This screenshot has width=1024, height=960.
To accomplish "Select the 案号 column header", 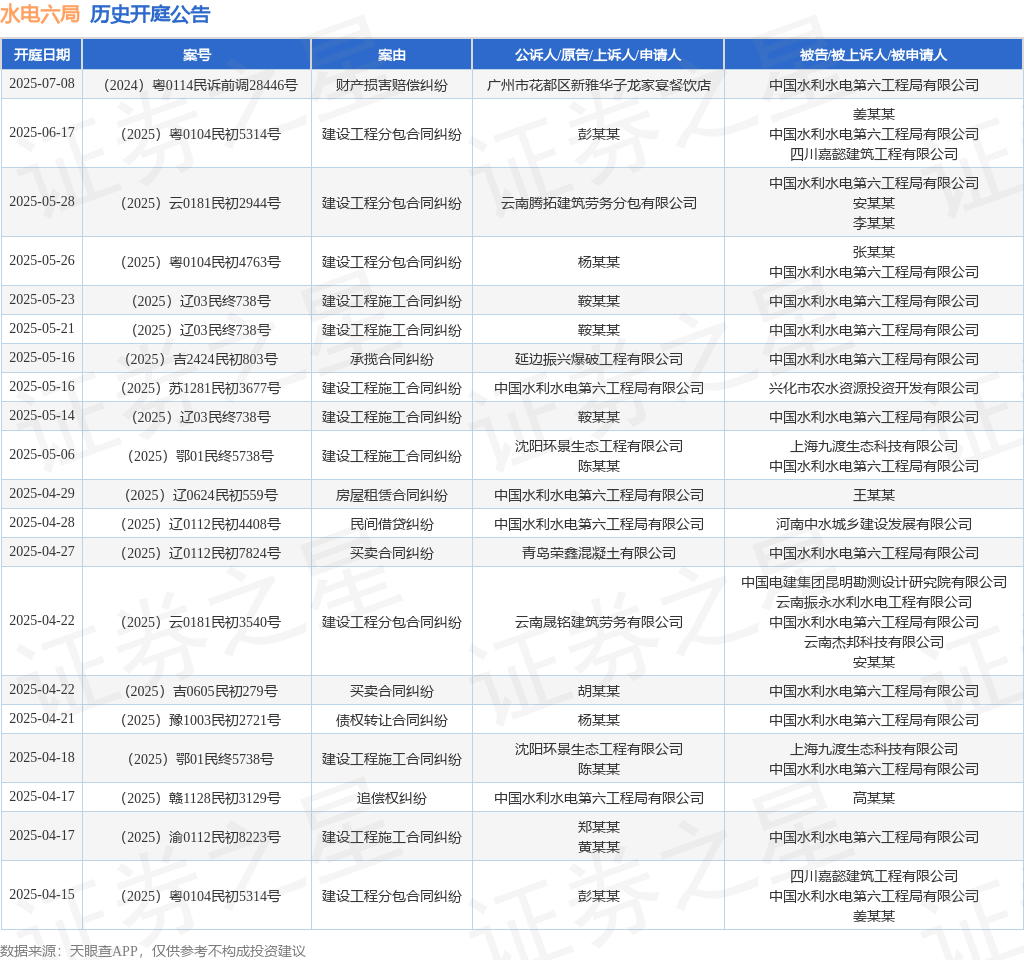I will [197, 55].
